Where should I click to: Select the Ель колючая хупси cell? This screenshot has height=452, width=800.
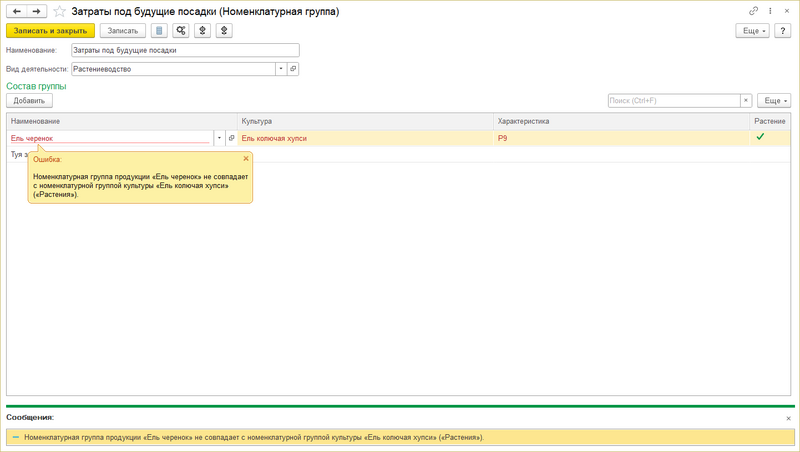(x=365, y=138)
